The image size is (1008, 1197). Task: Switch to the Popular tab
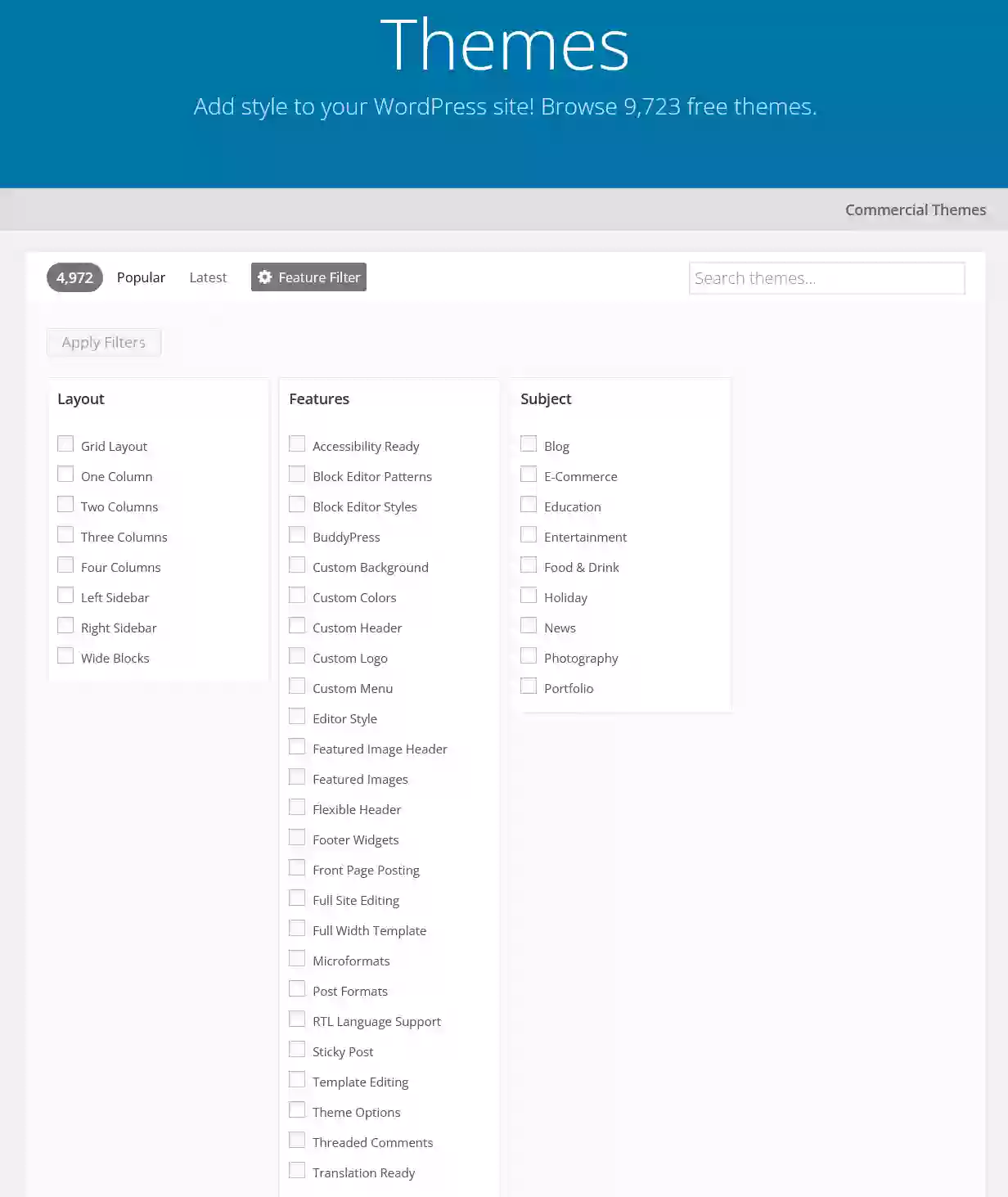pos(141,277)
